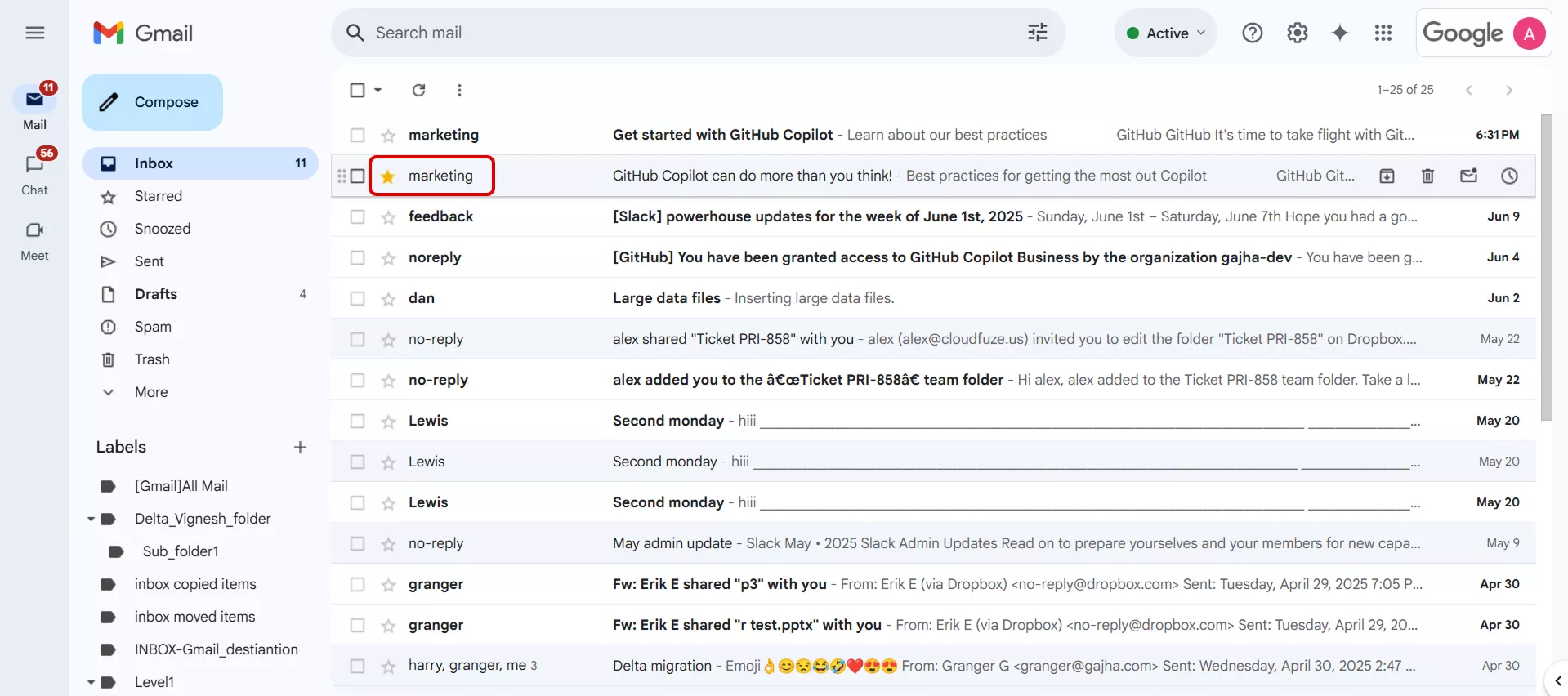Open the Starred folder
This screenshot has width=1568, height=696.
coord(200,196)
